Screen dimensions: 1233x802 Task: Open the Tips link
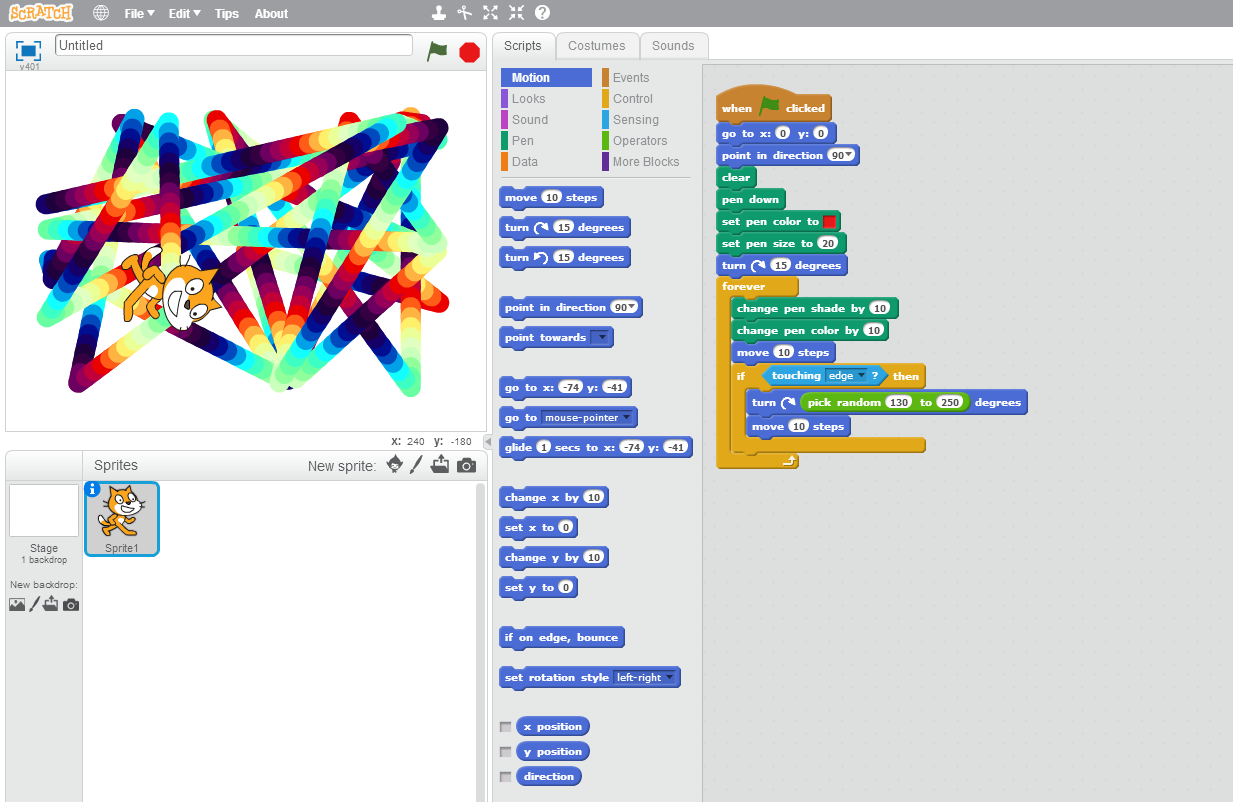pyautogui.click(x=227, y=14)
